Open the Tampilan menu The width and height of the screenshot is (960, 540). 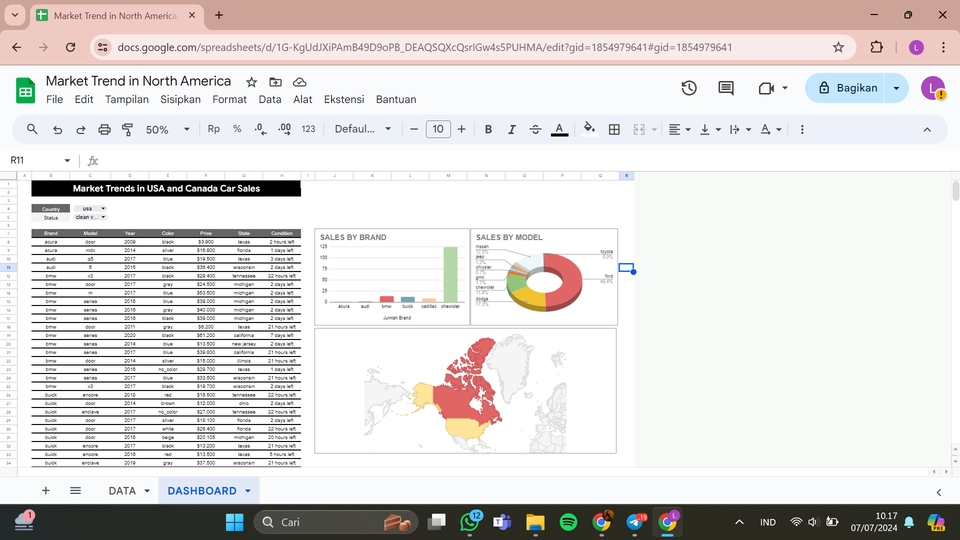(x=127, y=99)
